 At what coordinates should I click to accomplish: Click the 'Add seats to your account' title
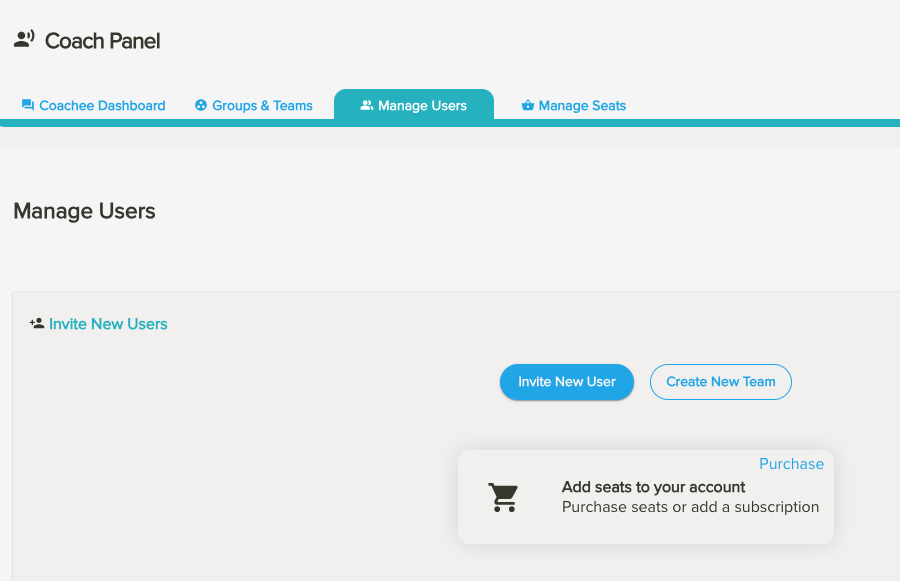(x=653, y=487)
